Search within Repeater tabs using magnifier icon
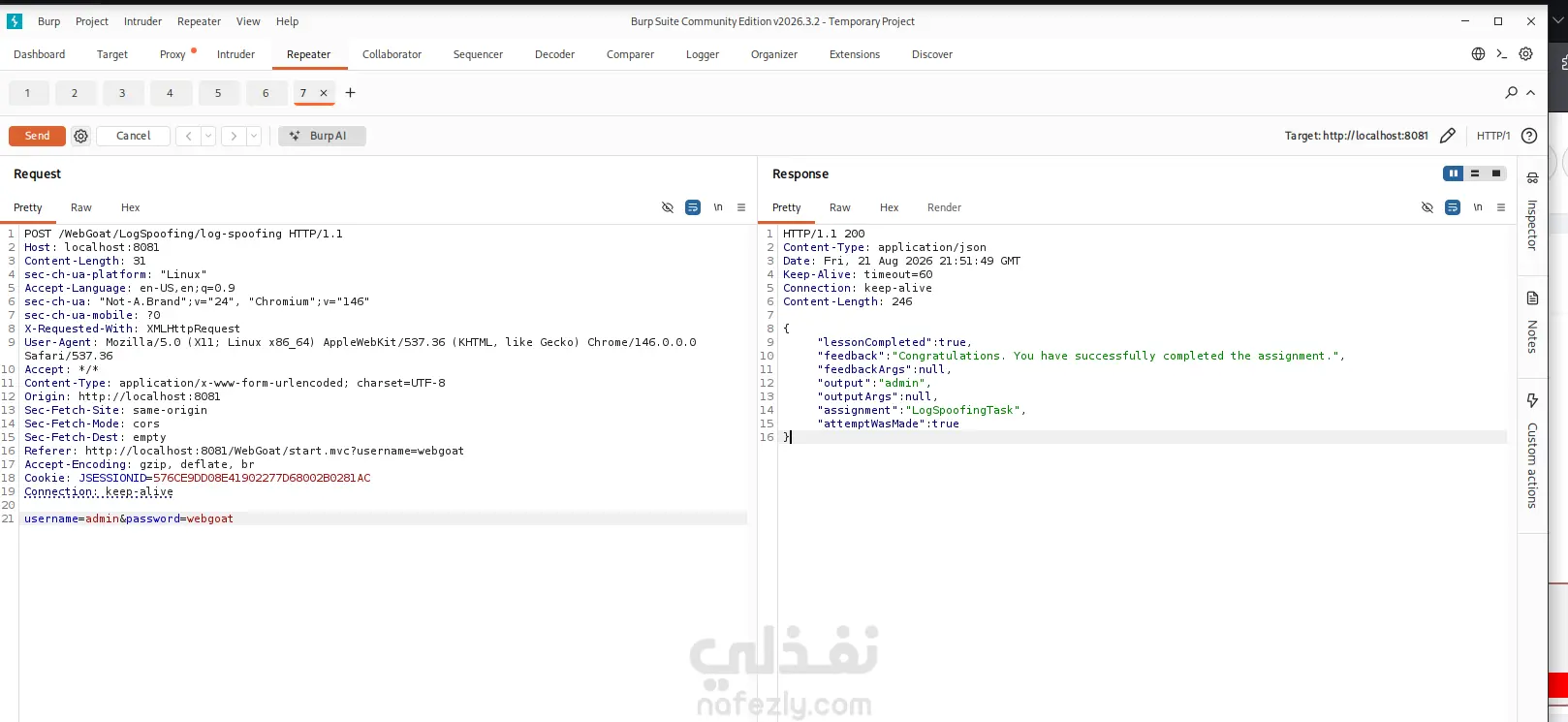Screen dimensions: 1568x722 tap(1511, 93)
